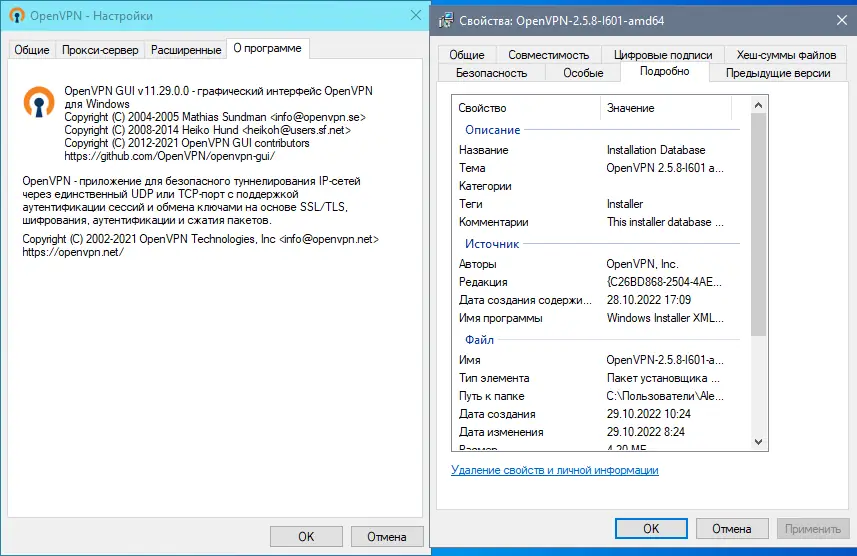Click the OpenVPN icon in settings title bar
Screen dimensions: 857x556
pyautogui.click(x=17, y=16)
